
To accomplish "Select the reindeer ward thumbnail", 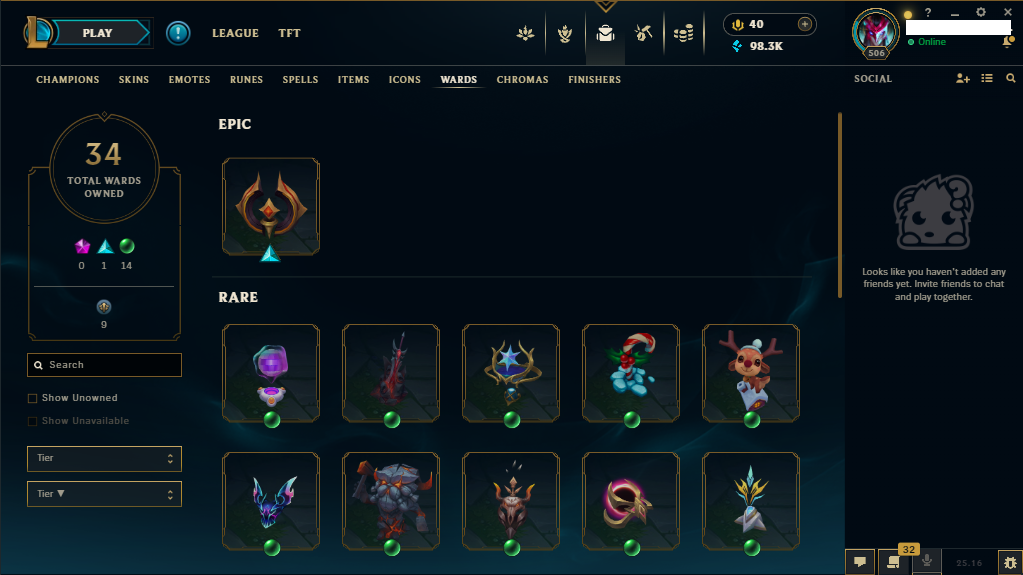I will [x=751, y=373].
